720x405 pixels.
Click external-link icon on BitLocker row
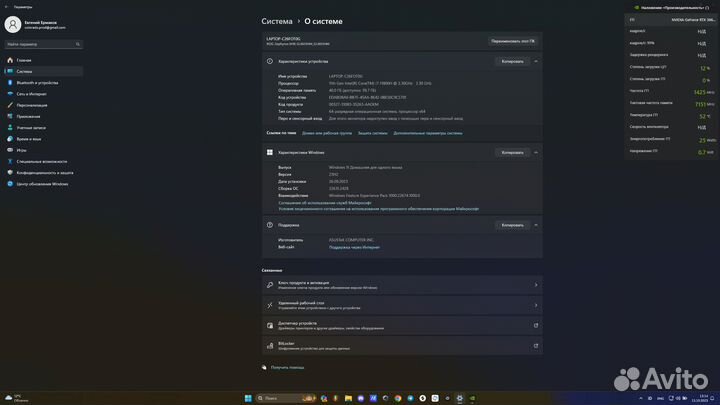(536, 346)
